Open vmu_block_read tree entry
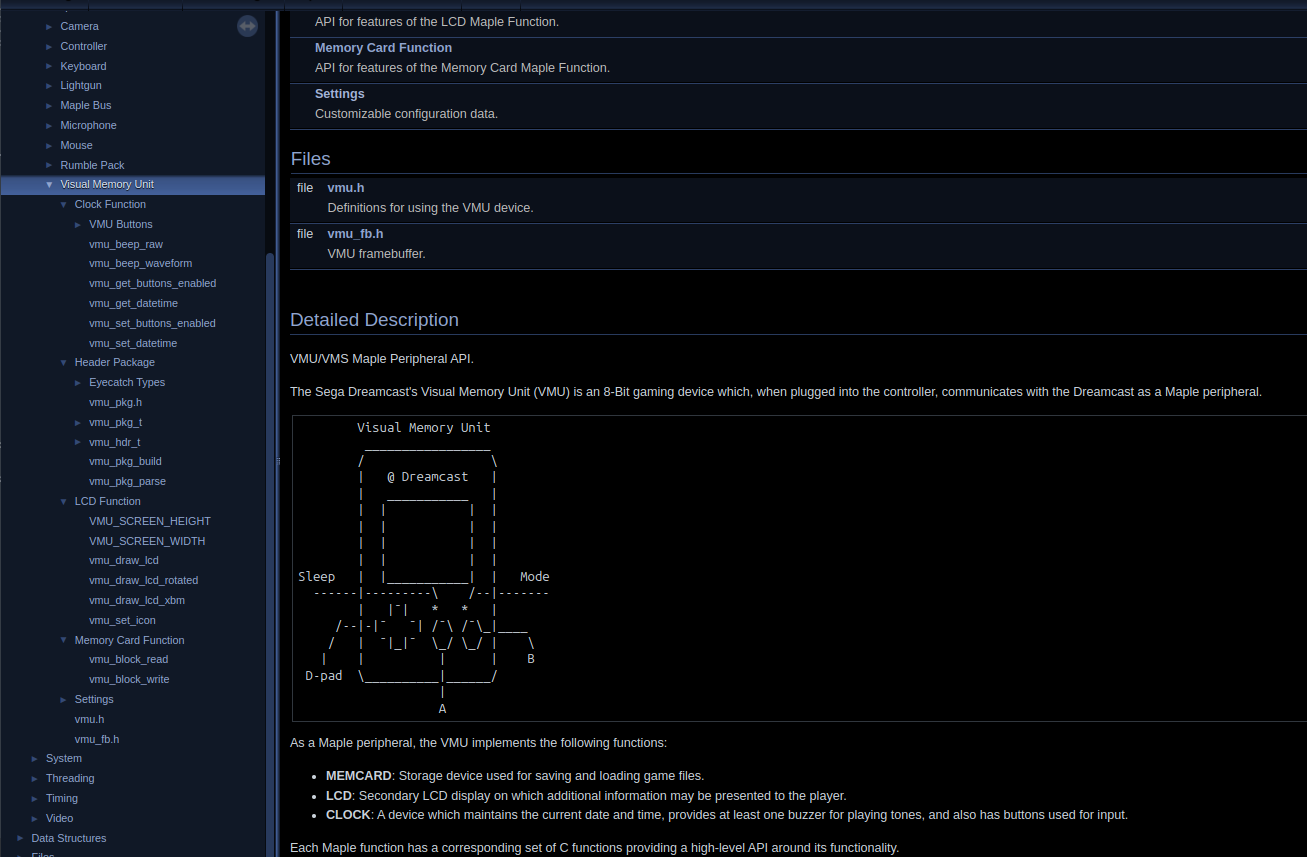The width and height of the screenshot is (1307, 857). [128, 659]
